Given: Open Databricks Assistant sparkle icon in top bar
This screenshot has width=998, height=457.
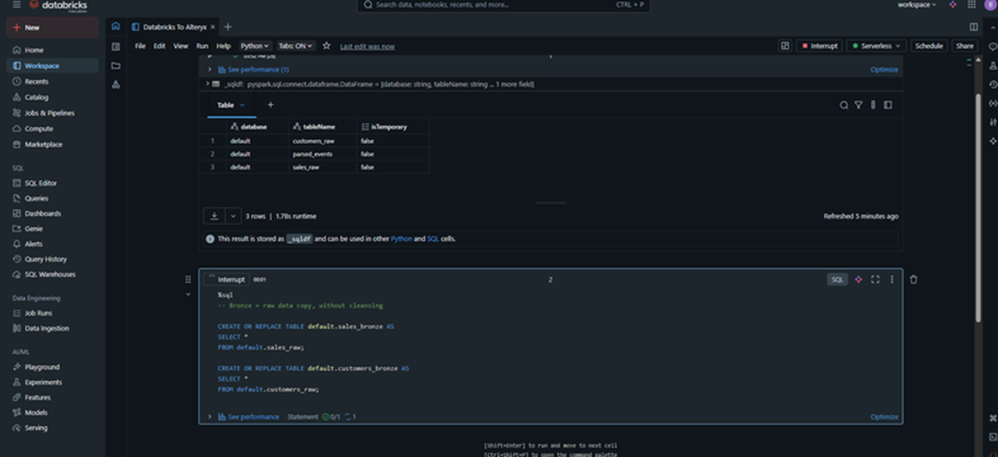Looking at the screenshot, I should [x=953, y=4].
